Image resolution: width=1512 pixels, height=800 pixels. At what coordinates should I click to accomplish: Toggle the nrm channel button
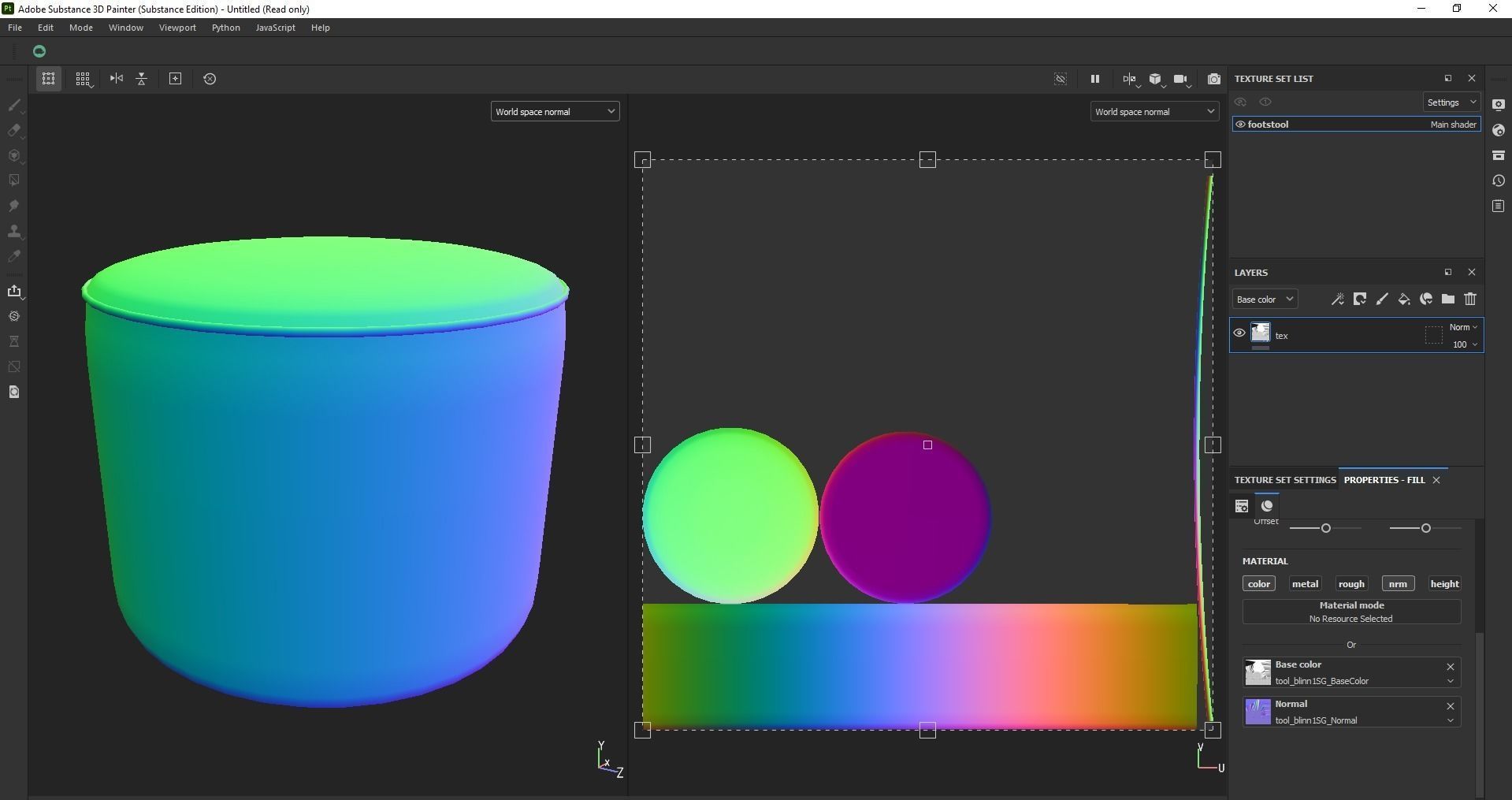tap(1398, 584)
